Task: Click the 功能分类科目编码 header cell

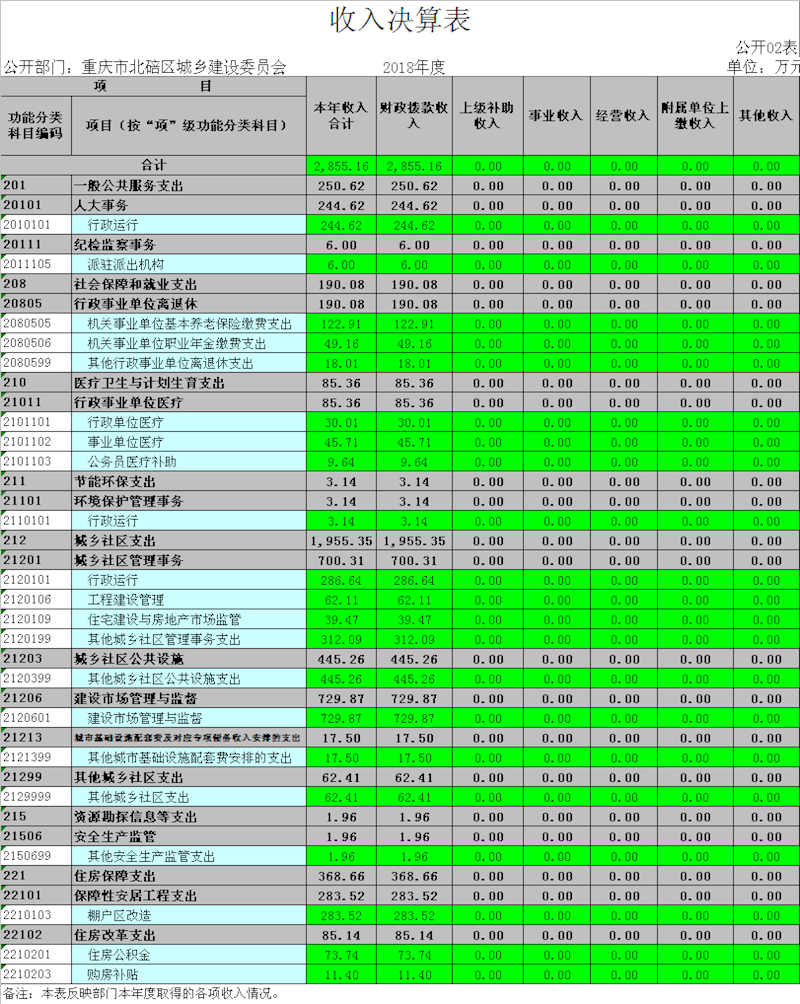Action: tap(36, 126)
